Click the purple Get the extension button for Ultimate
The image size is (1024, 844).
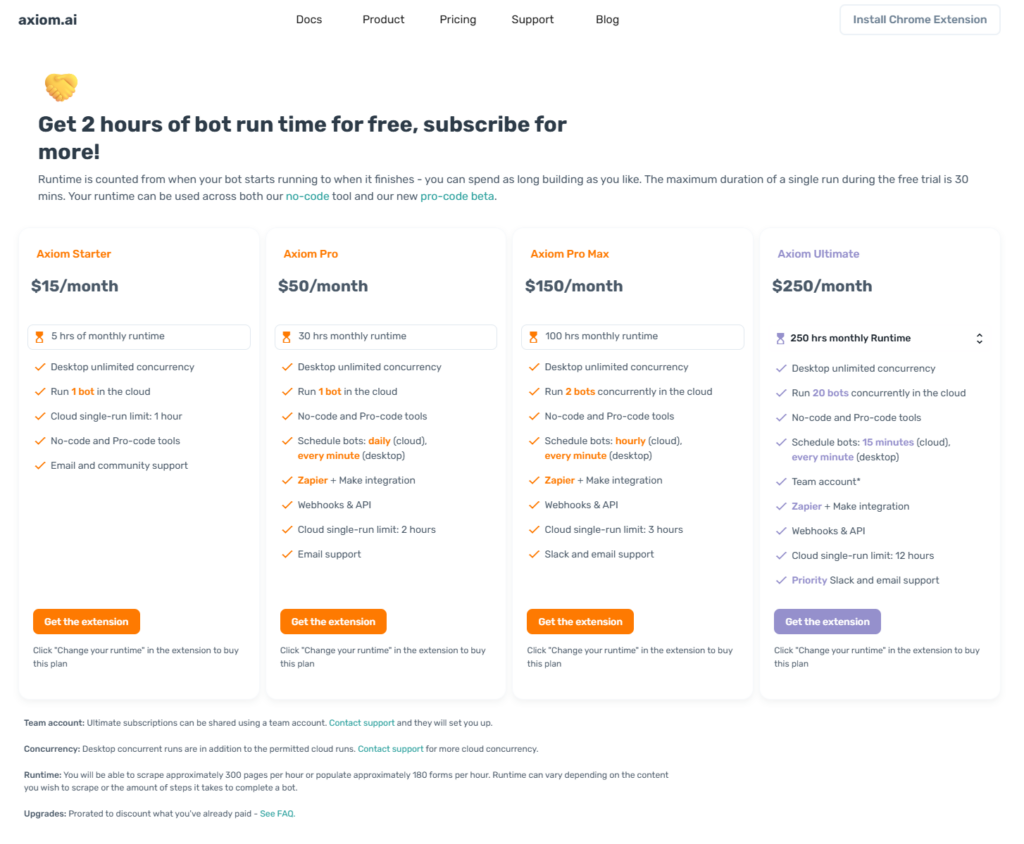point(827,621)
